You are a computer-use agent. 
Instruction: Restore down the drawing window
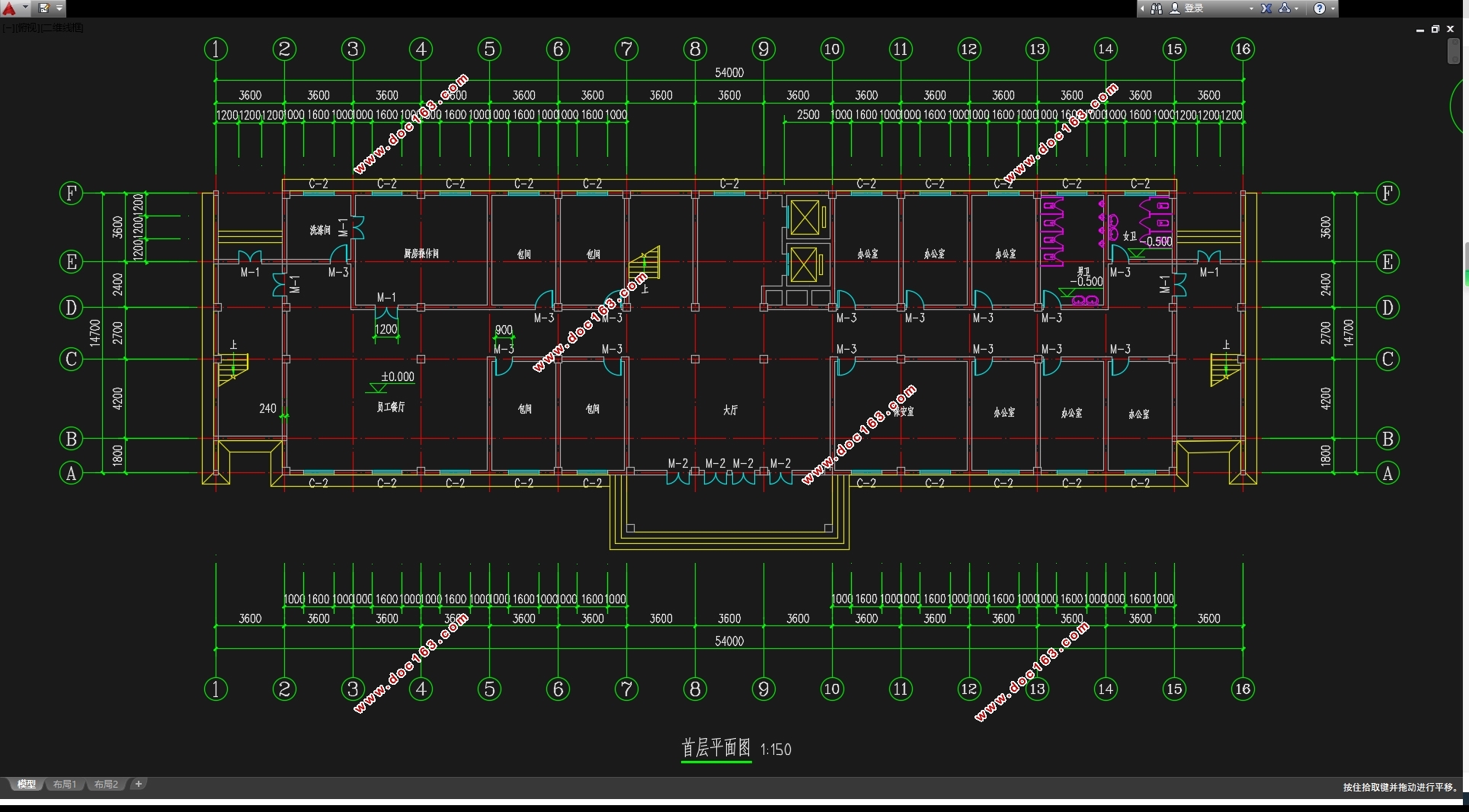click(1435, 29)
